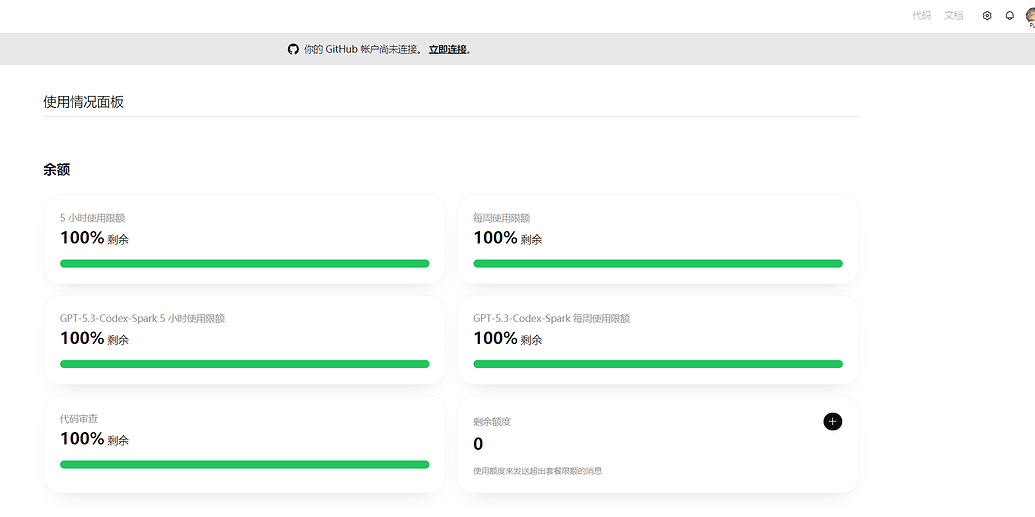Click the 剩余额度 value 0
The width and height of the screenshot is (1035, 517).
click(478, 444)
